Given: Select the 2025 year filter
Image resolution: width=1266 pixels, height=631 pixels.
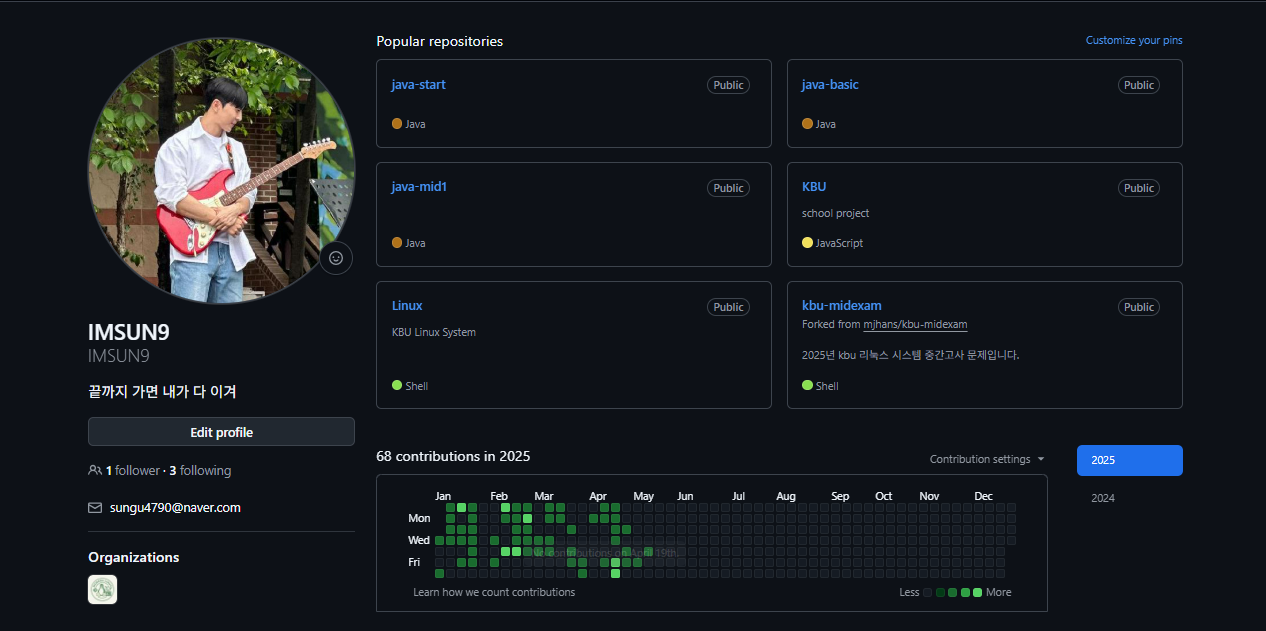Looking at the screenshot, I should click(1130, 460).
